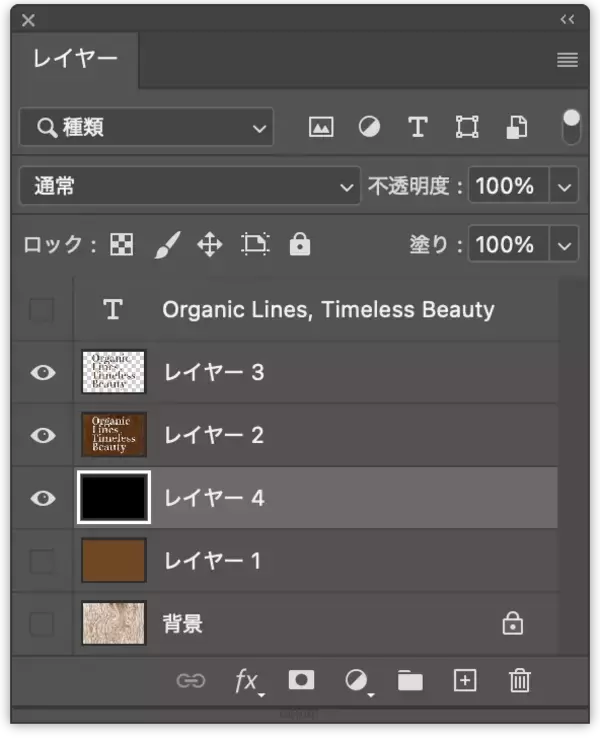Image resolution: width=600 pixels, height=738 pixels.
Task: Select the レイヤー 1 layer name
Action: [x=212, y=560]
